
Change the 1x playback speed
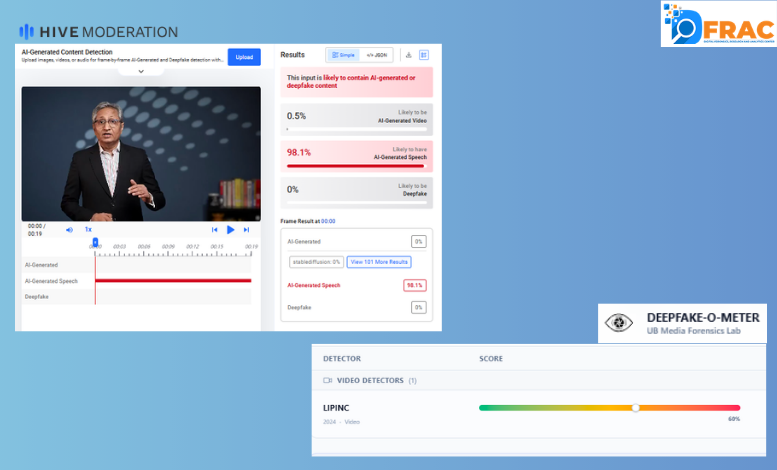(x=88, y=230)
